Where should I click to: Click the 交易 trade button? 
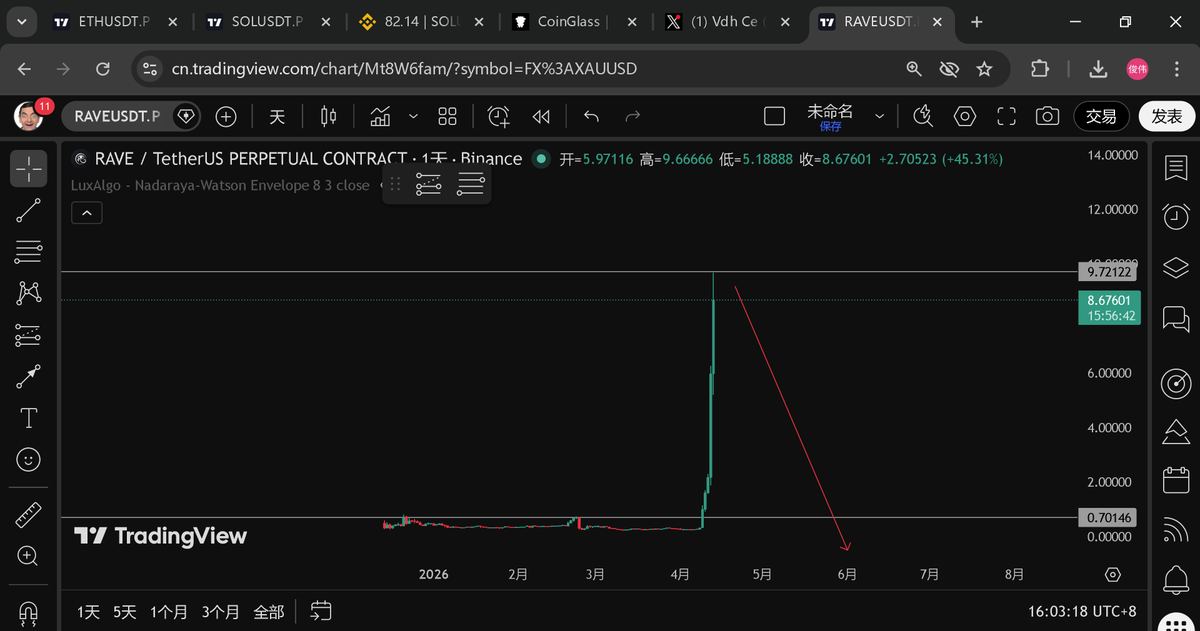point(1102,117)
